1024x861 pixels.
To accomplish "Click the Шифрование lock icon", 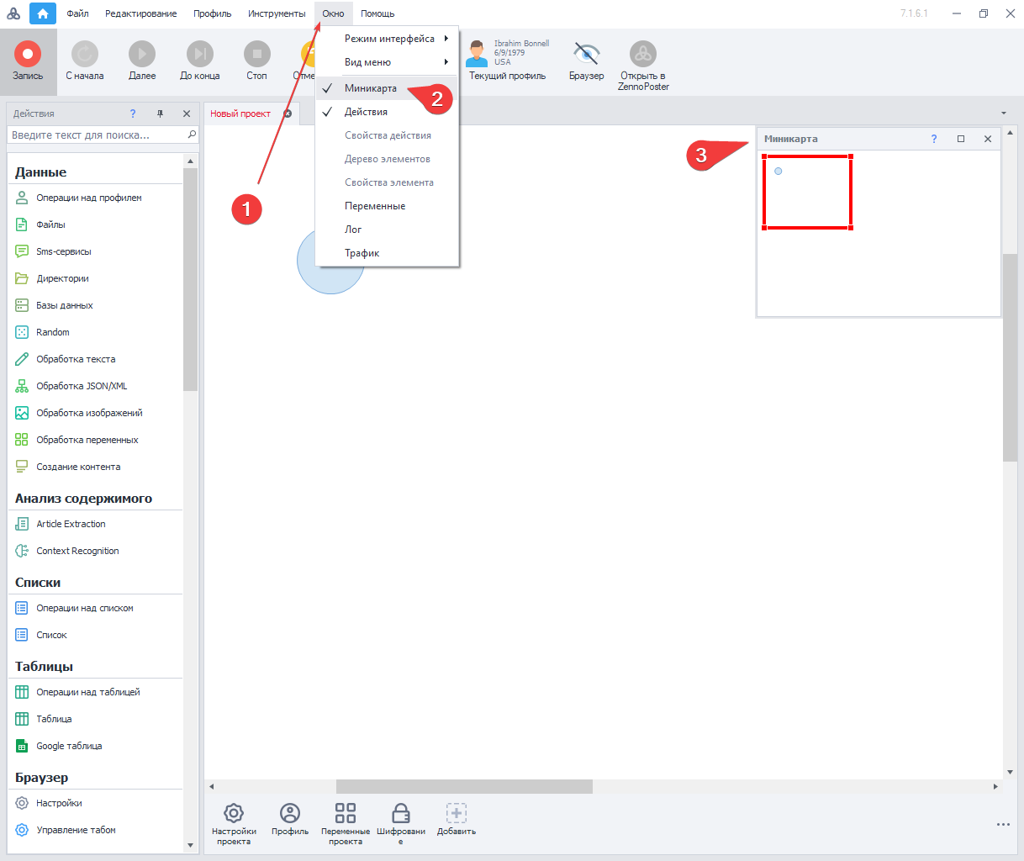I will coord(401,812).
